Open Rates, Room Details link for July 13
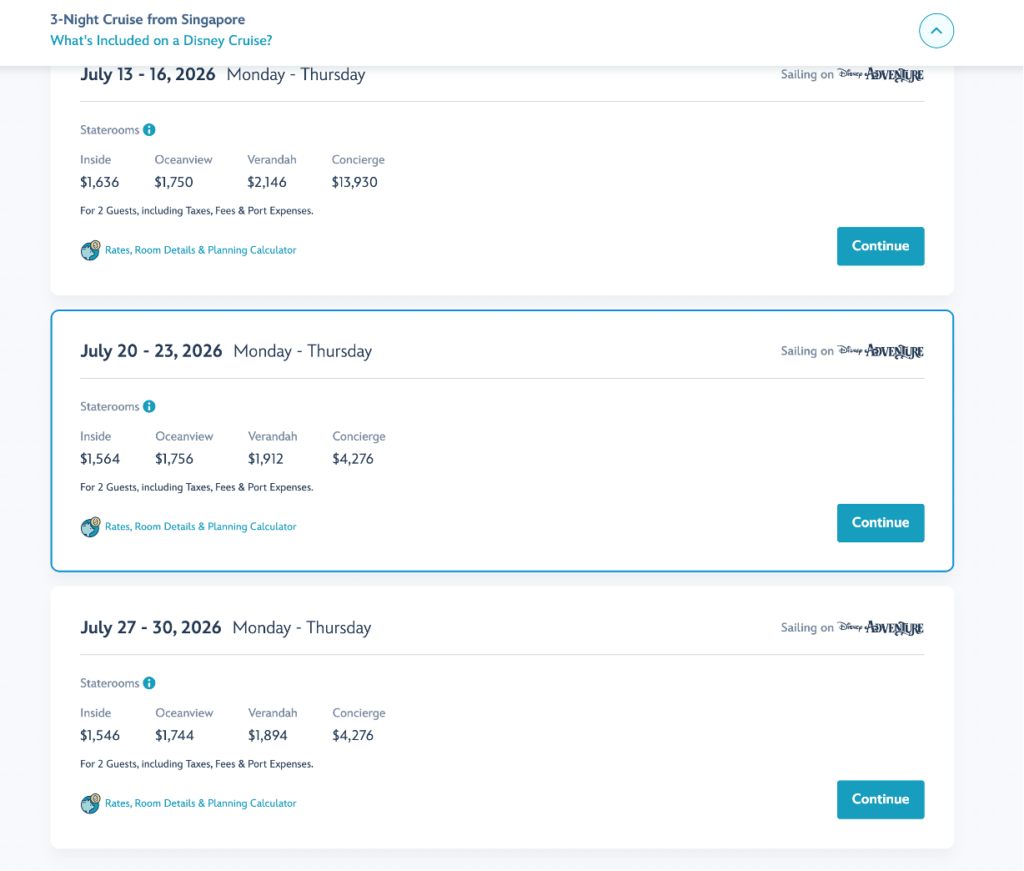This screenshot has width=1024, height=871. (x=200, y=250)
